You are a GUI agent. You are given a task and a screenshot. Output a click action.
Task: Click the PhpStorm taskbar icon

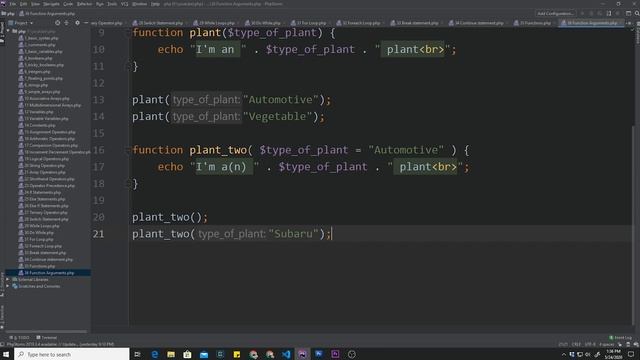[x=302, y=354]
